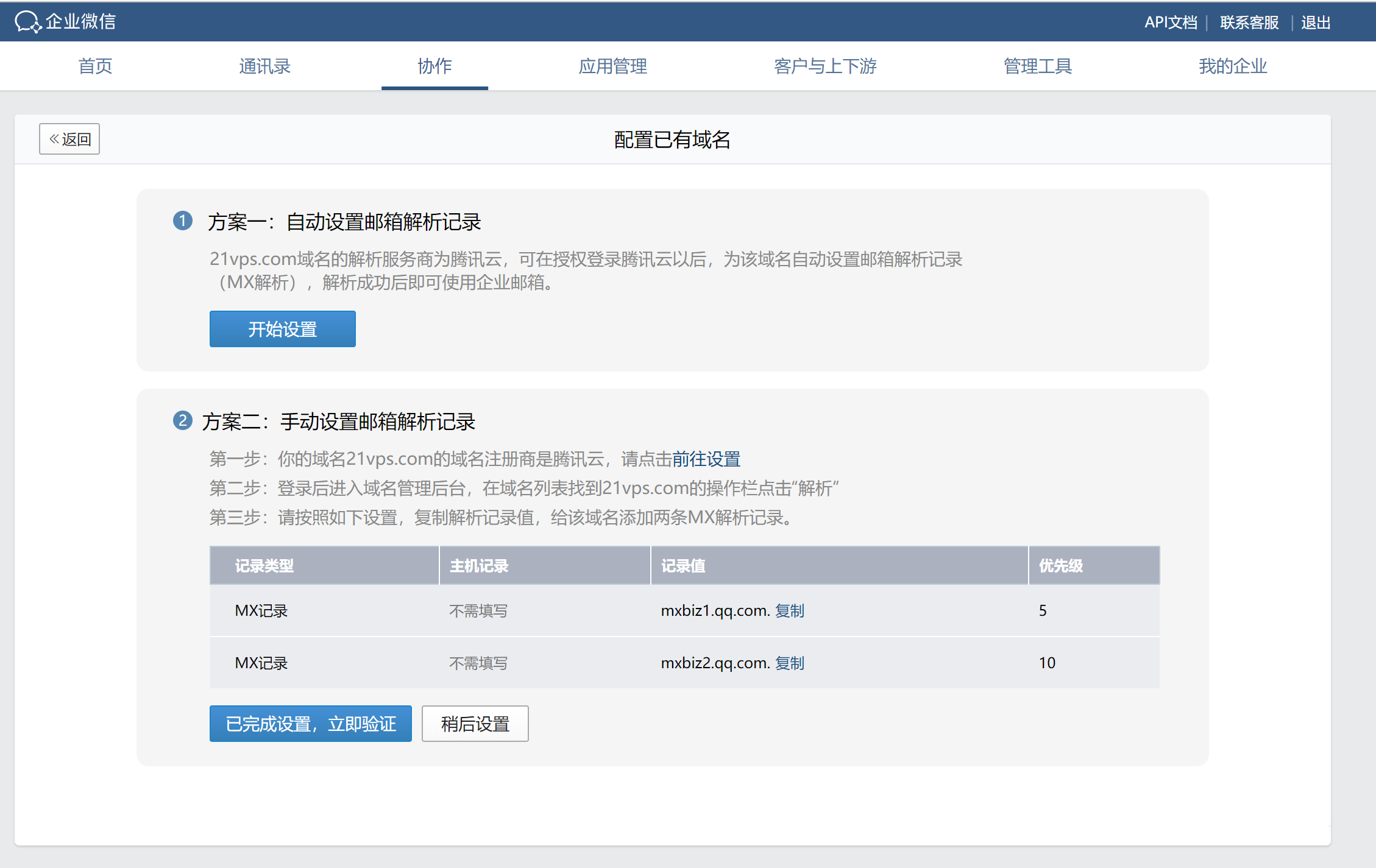Click 不需填写 in the mxbiz2 row

(x=478, y=663)
